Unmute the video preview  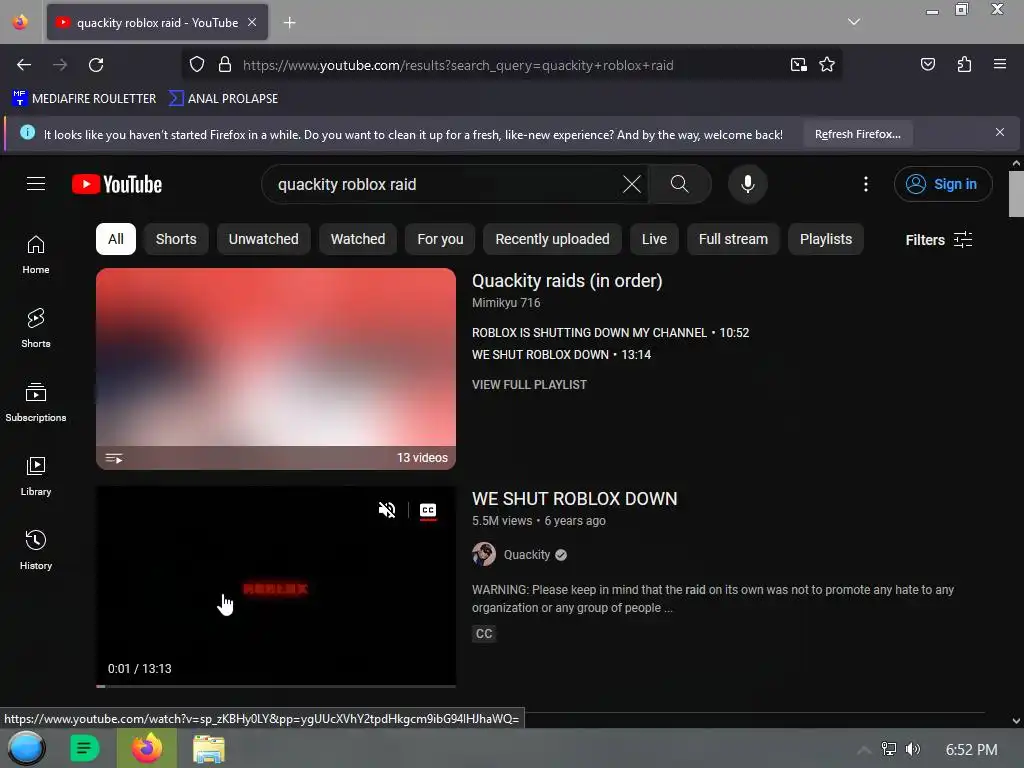point(387,510)
